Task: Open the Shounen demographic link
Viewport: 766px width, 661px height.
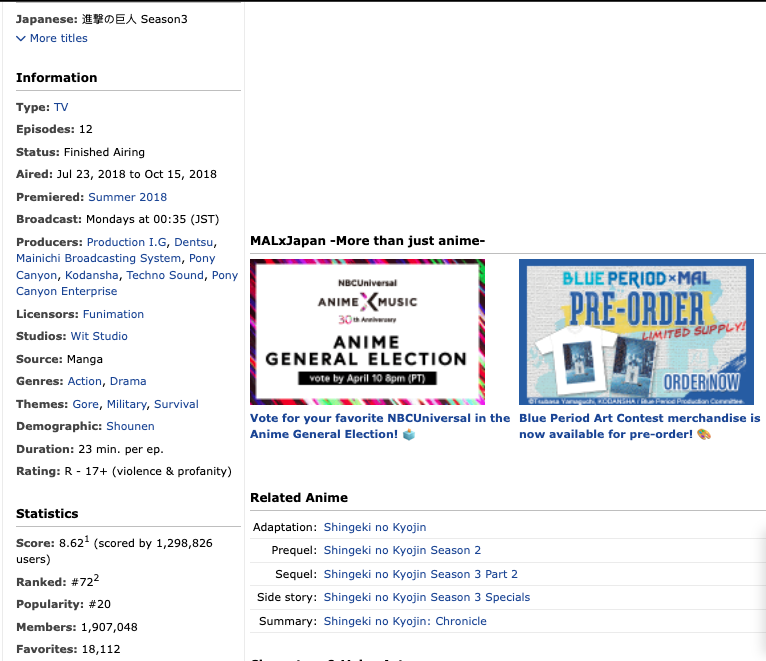Action: (x=130, y=426)
